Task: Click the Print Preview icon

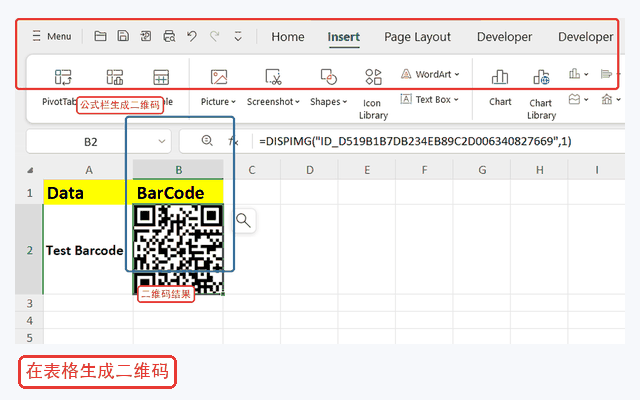Action: [169, 36]
